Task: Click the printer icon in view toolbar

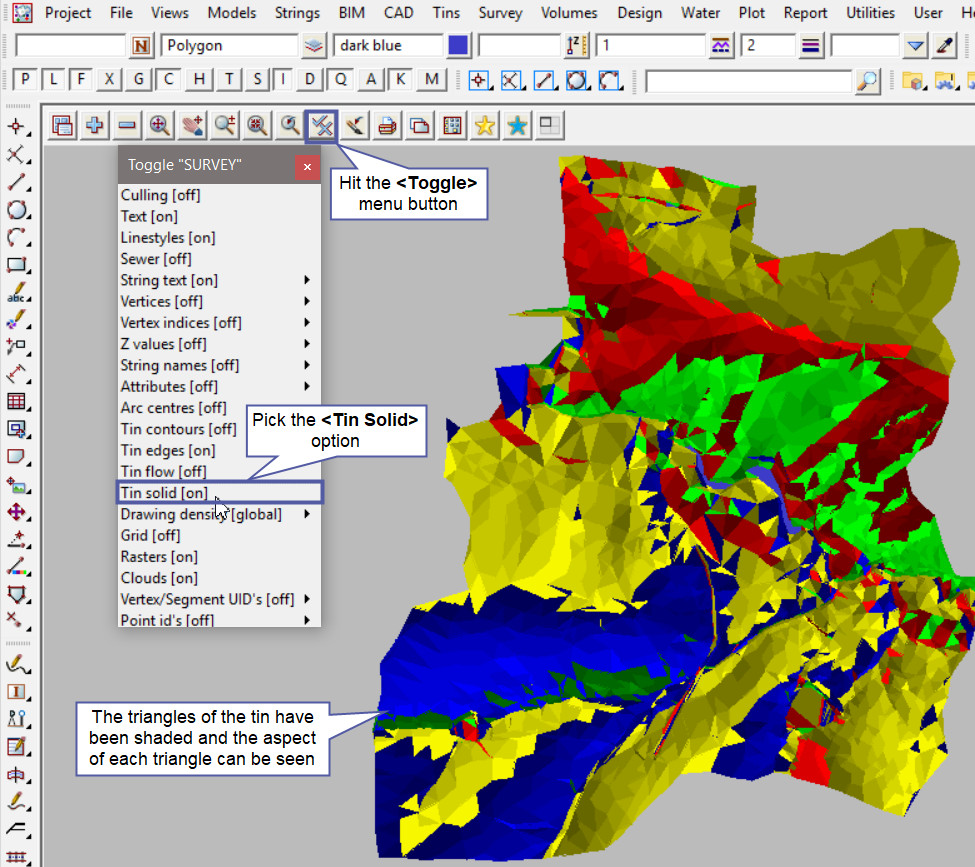Action: click(x=387, y=125)
